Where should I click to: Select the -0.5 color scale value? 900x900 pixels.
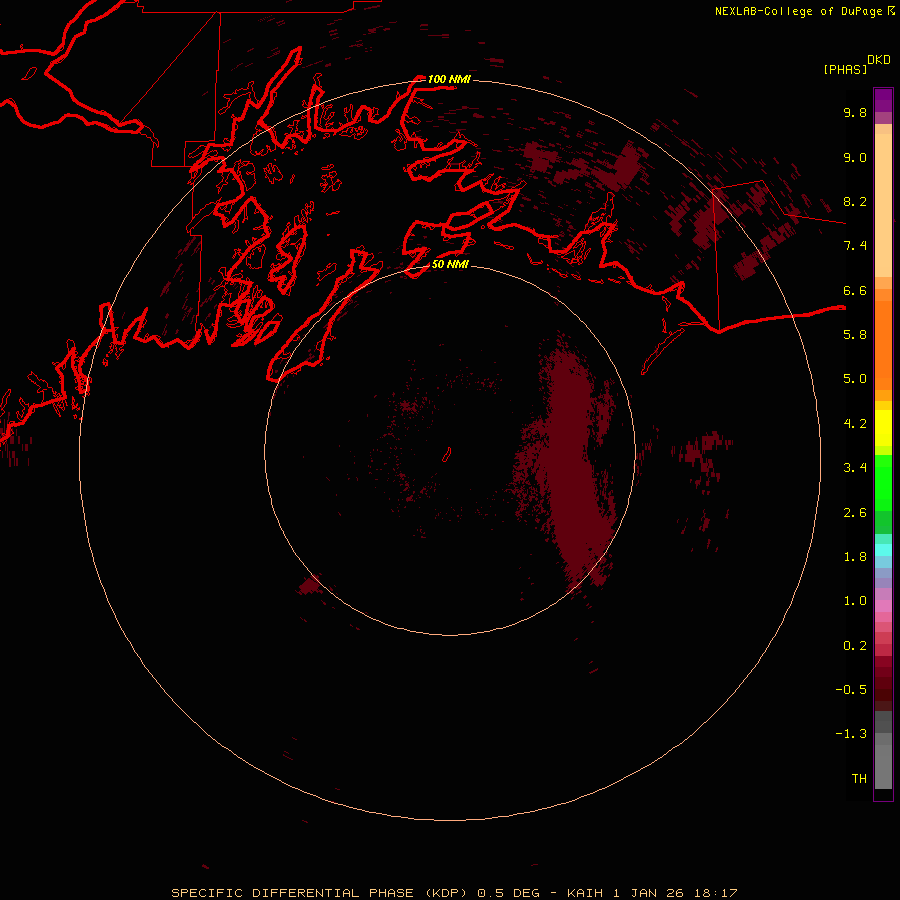(851, 690)
